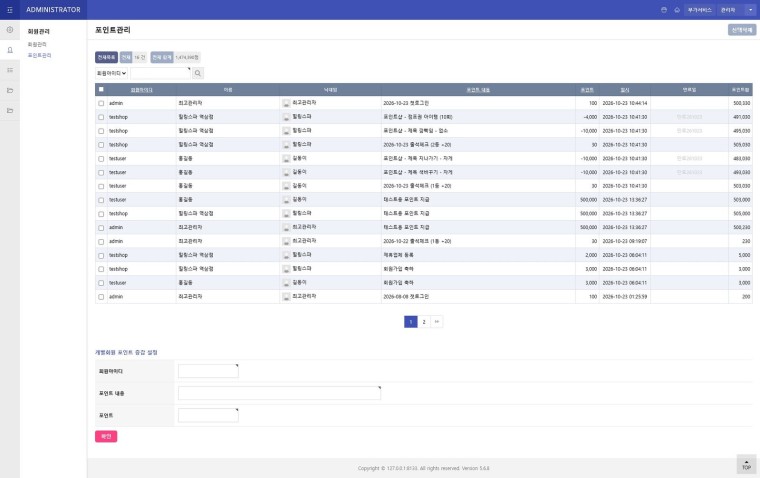Check the 제목 지나가기 - 자게 row checkbox
This screenshot has width=760, height=478.
(101, 159)
